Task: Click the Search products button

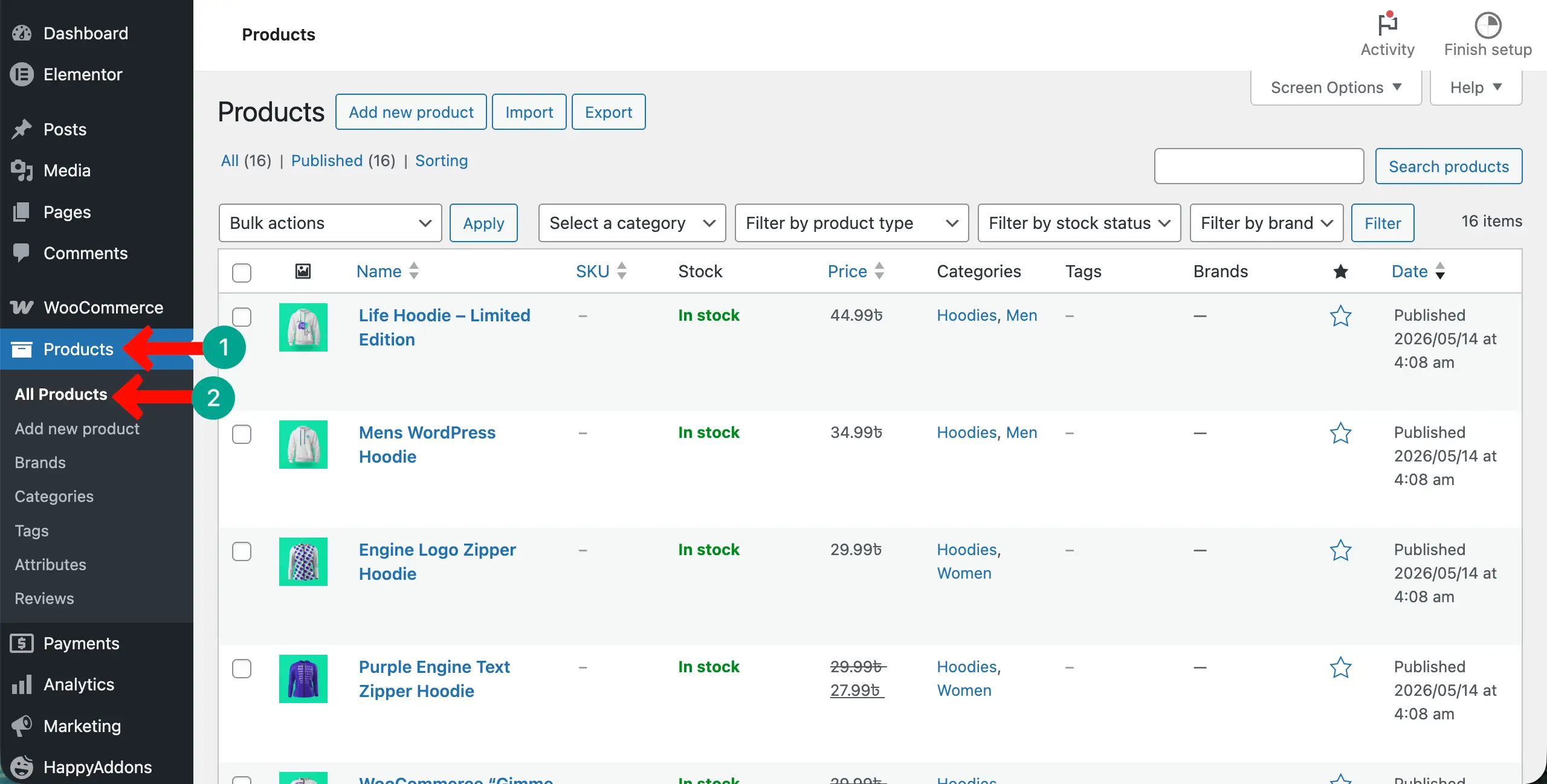Action: tap(1449, 166)
